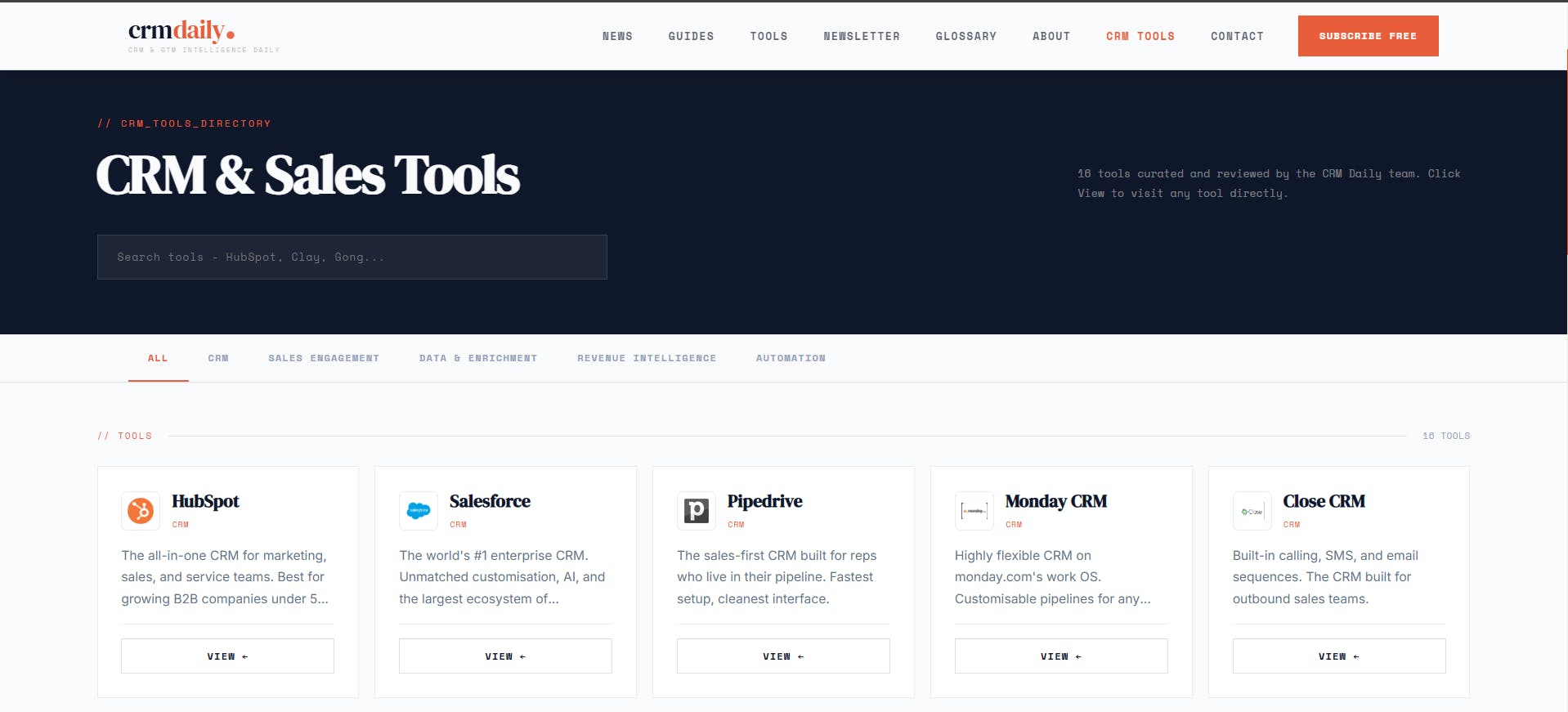This screenshot has height=712, width=1568.
Task: Click the Monday CRM logo icon
Action: pyautogui.click(x=974, y=511)
